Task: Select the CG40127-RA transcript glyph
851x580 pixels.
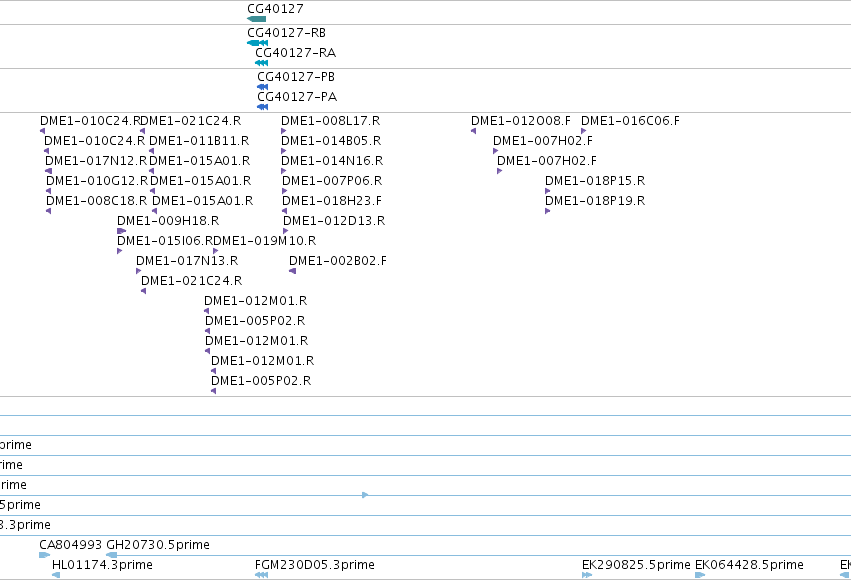Action: (x=262, y=63)
